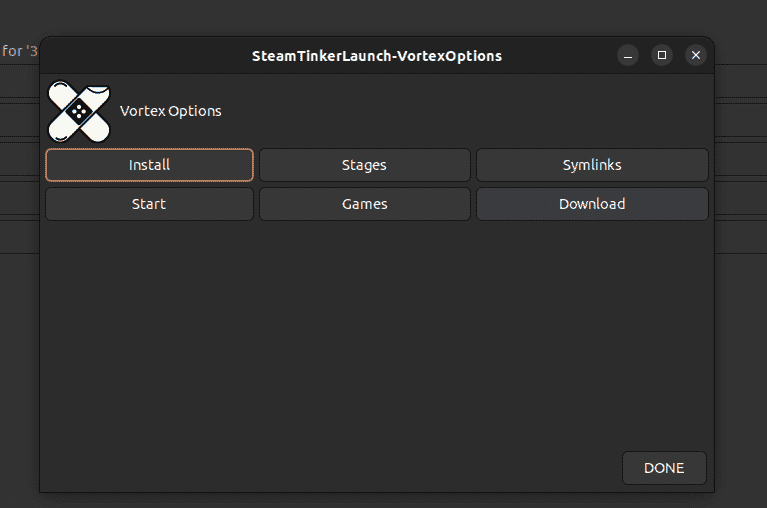Confirm with the DONE button
767x508 pixels.
coord(664,468)
